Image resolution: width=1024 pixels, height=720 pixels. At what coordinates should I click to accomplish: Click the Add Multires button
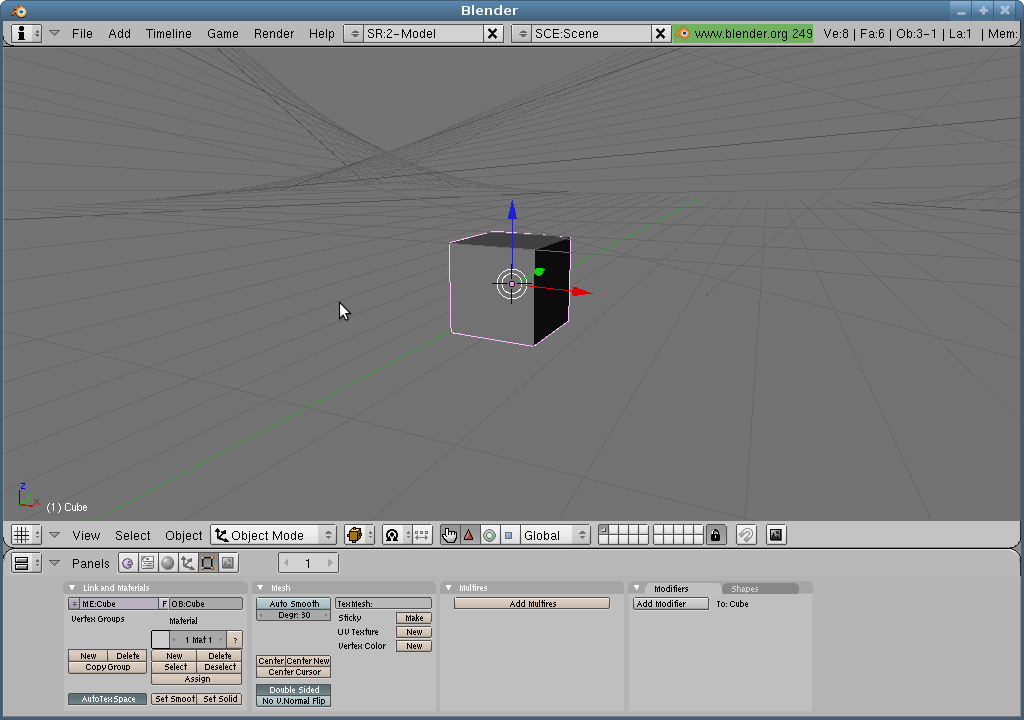(x=532, y=604)
